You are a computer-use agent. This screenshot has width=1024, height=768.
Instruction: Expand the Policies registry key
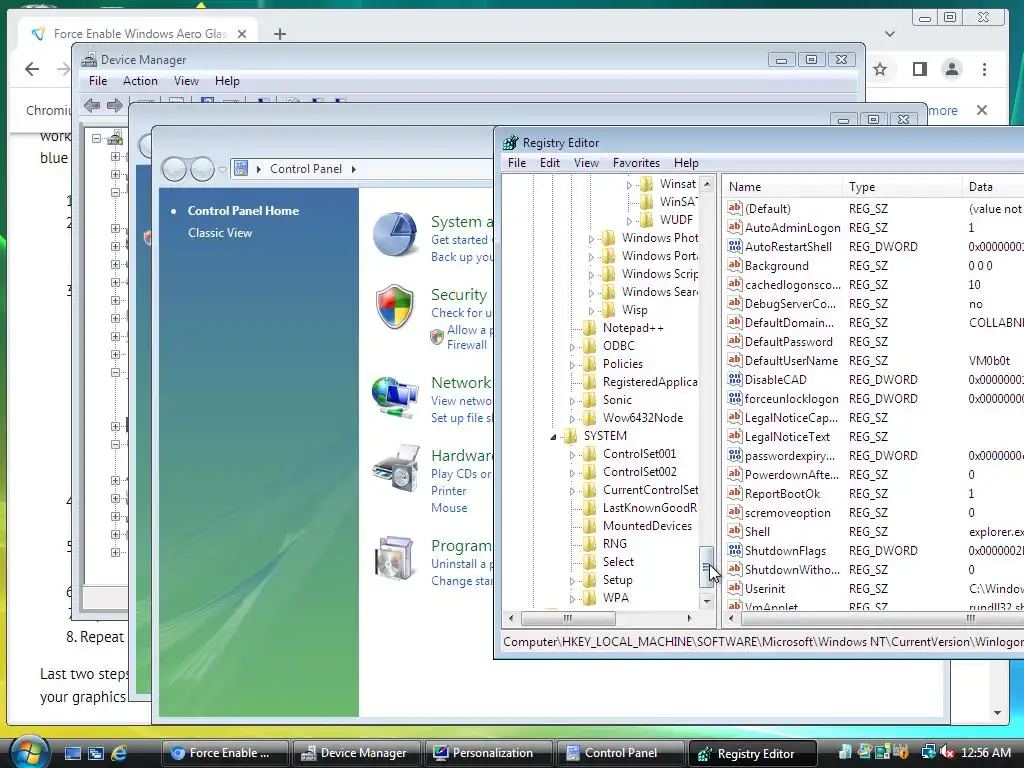(572, 364)
